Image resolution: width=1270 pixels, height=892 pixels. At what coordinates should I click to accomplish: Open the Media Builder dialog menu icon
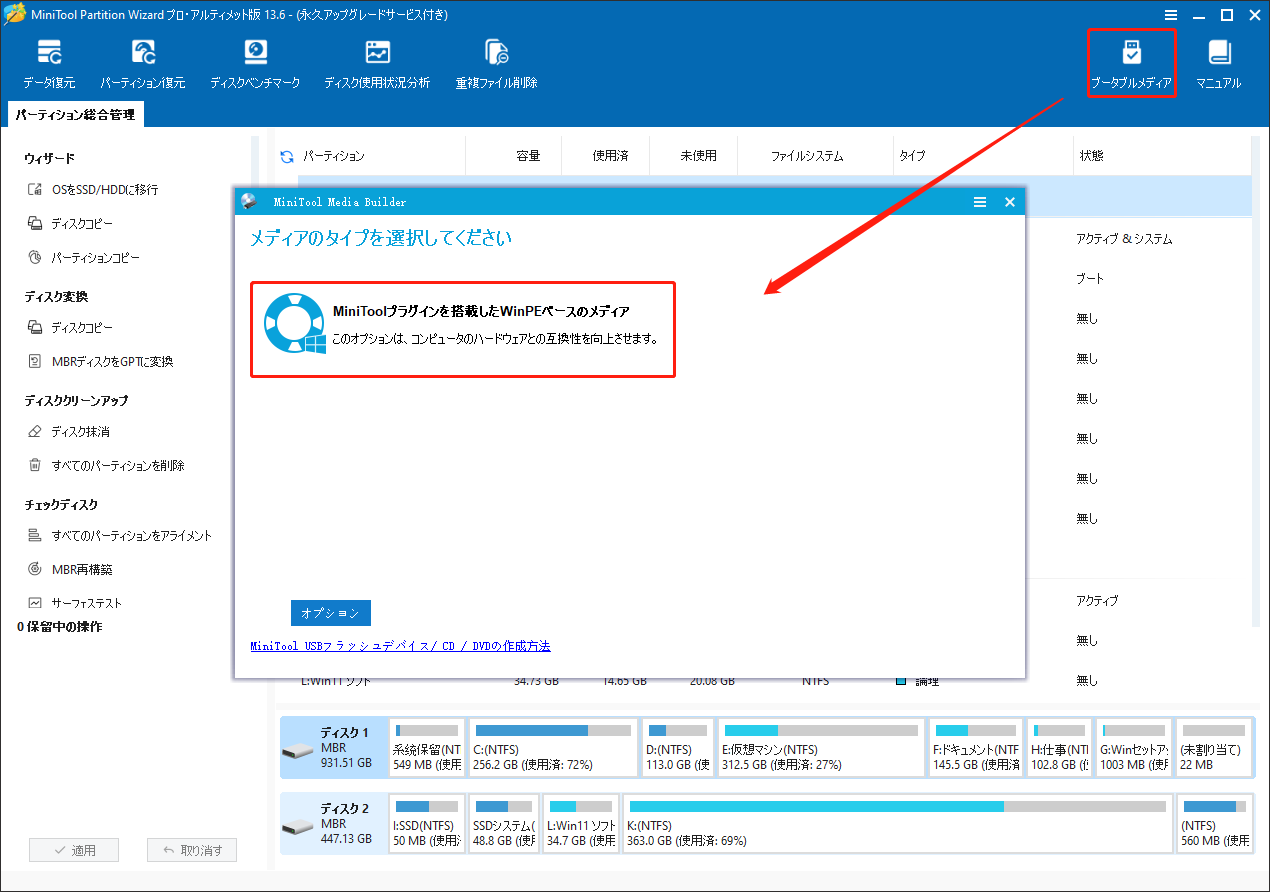pyautogui.click(x=980, y=202)
